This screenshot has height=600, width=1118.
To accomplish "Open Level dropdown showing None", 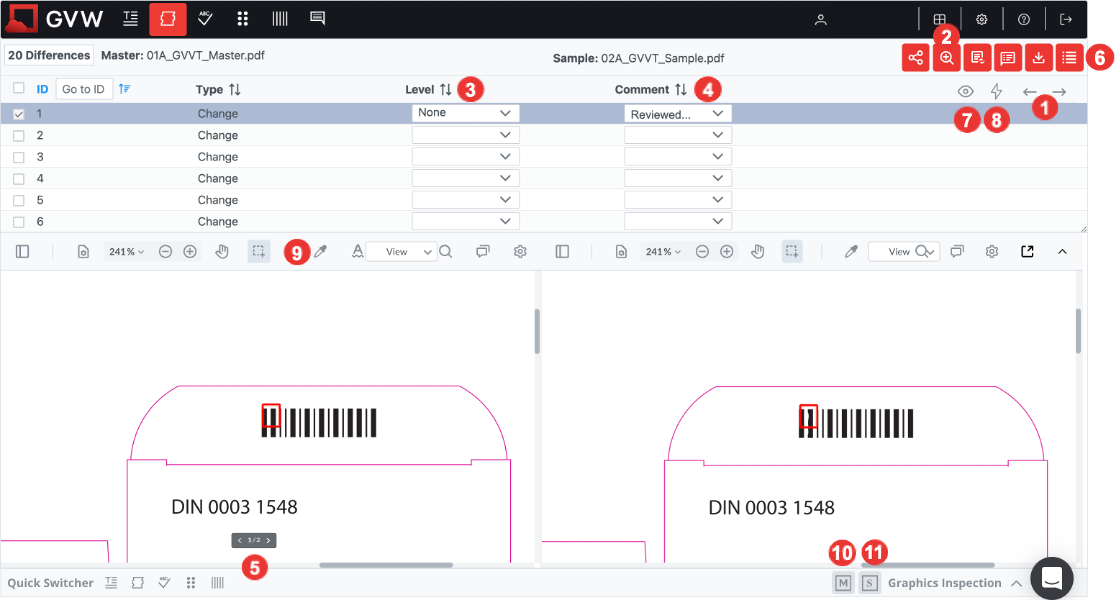I will coord(465,114).
